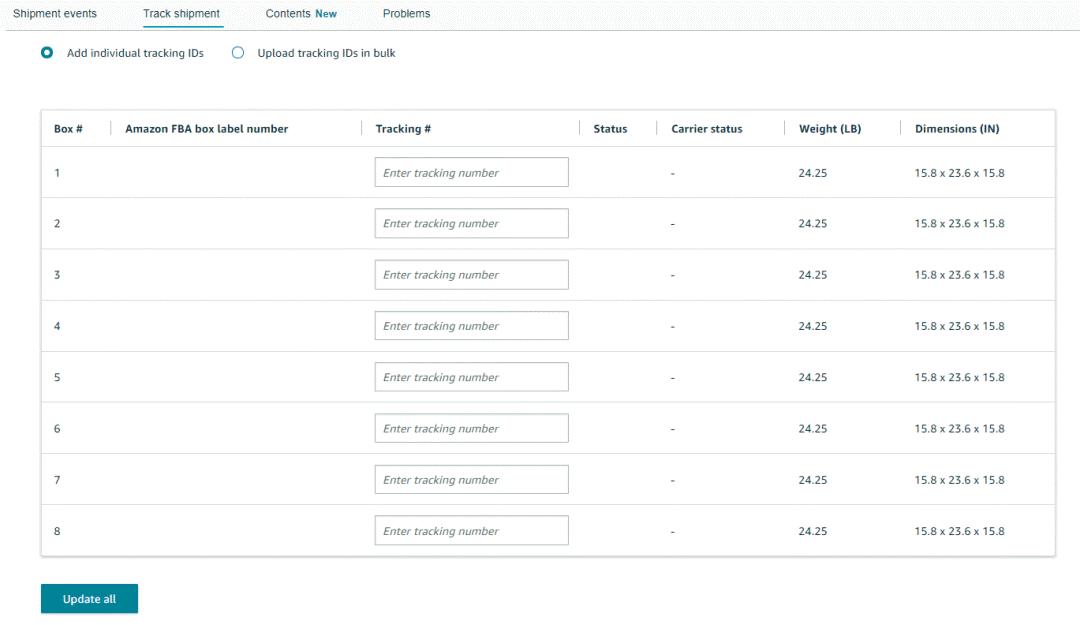Select Add individual tracking IDs option
The width and height of the screenshot is (1080, 625).
pyautogui.click(x=47, y=53)
